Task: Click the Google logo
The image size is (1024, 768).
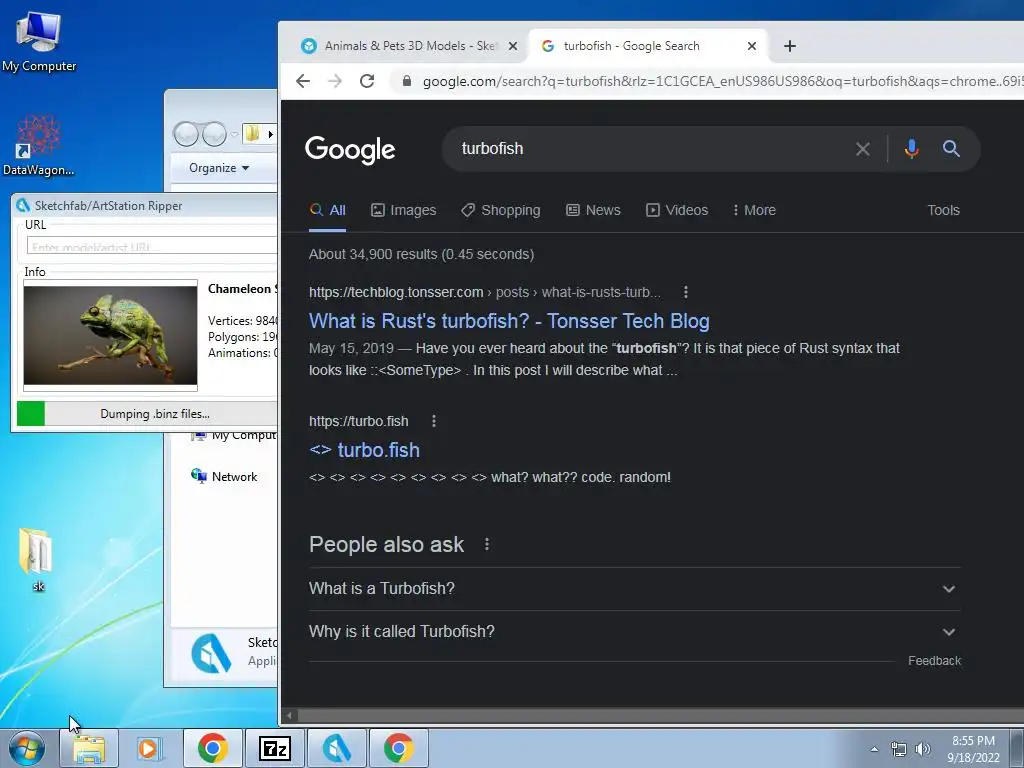Action: 350,150
